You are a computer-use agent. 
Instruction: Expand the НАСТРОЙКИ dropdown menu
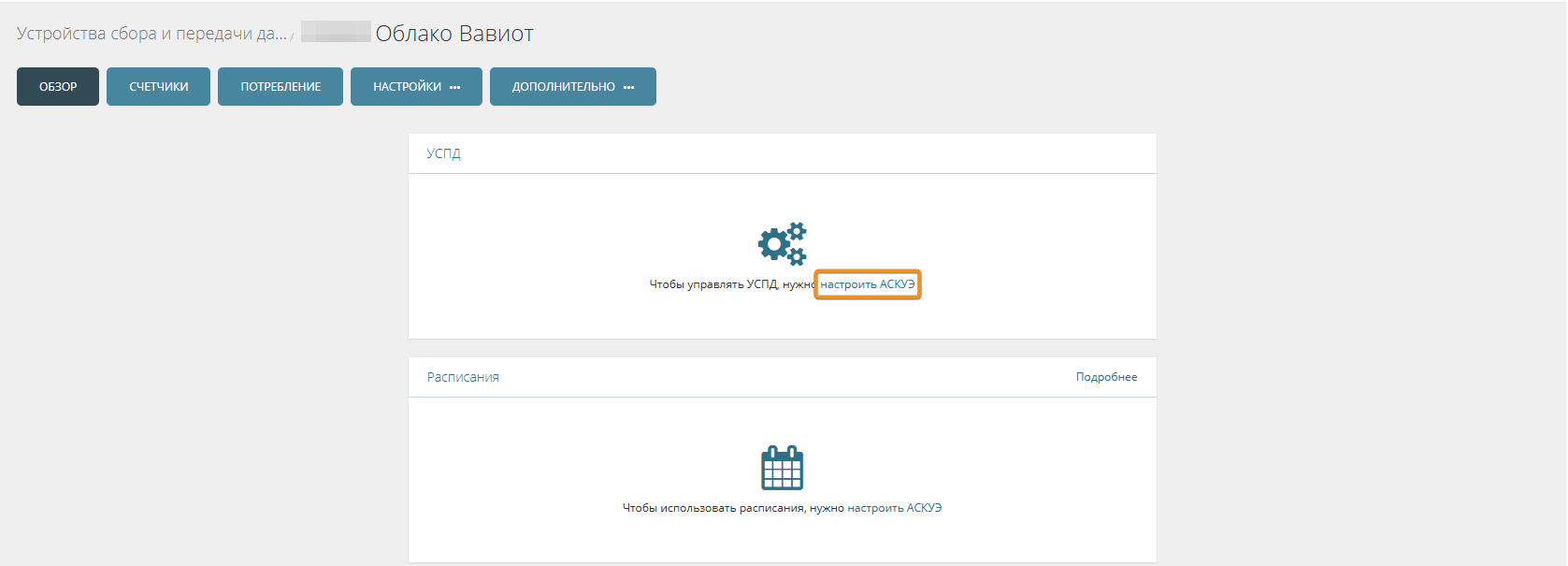(408, 87)
